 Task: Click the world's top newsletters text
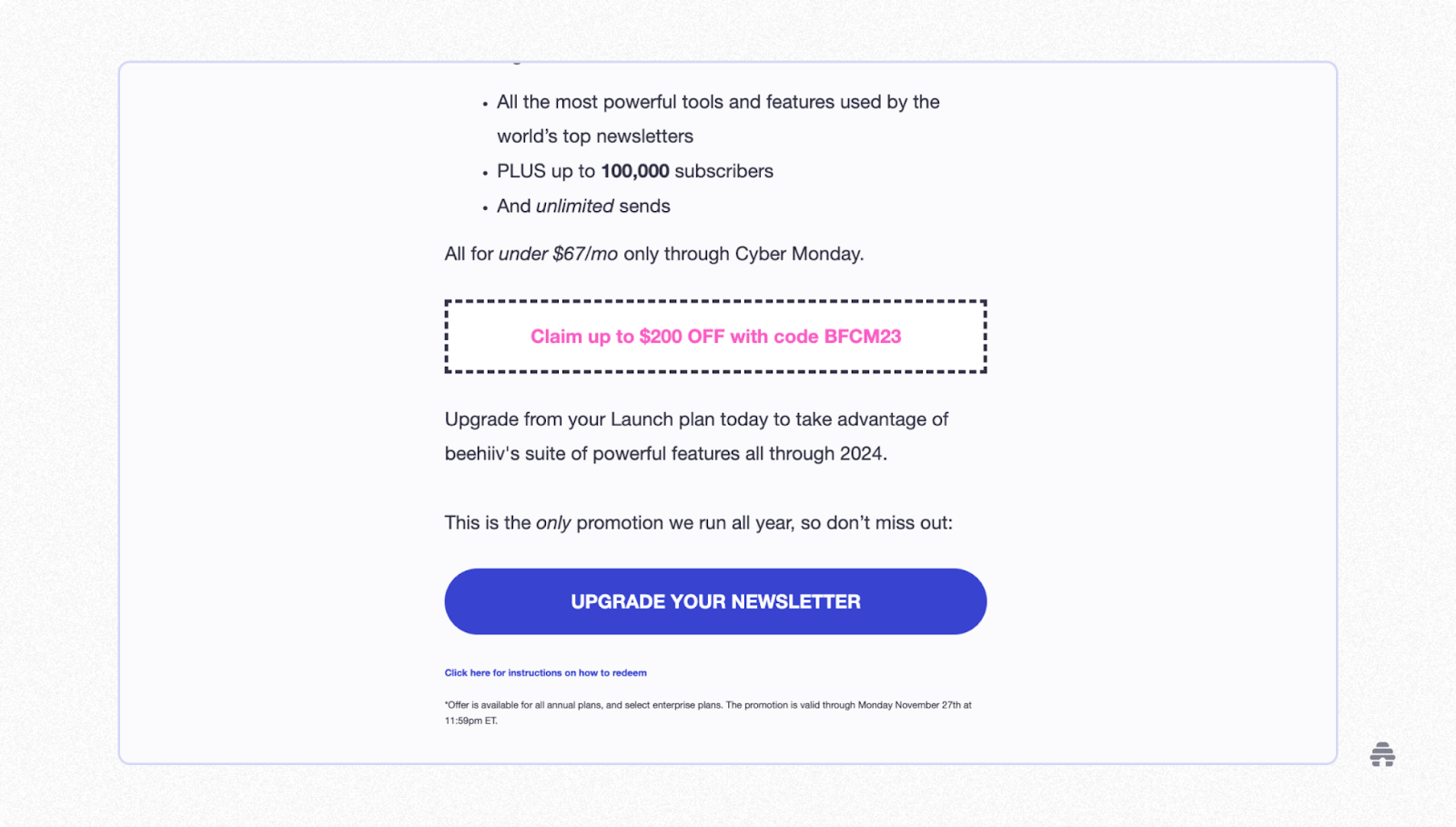coord(594,136)
